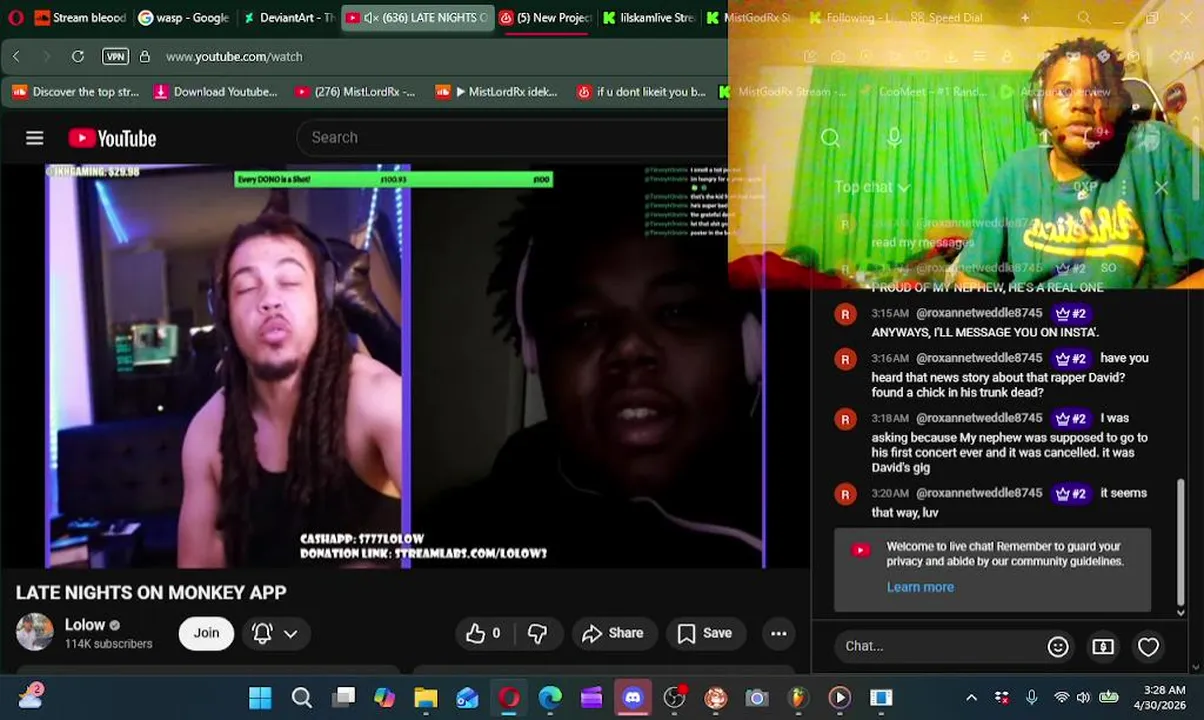
Task: Open the chat emoji picker
Action: pos(1058,646)
